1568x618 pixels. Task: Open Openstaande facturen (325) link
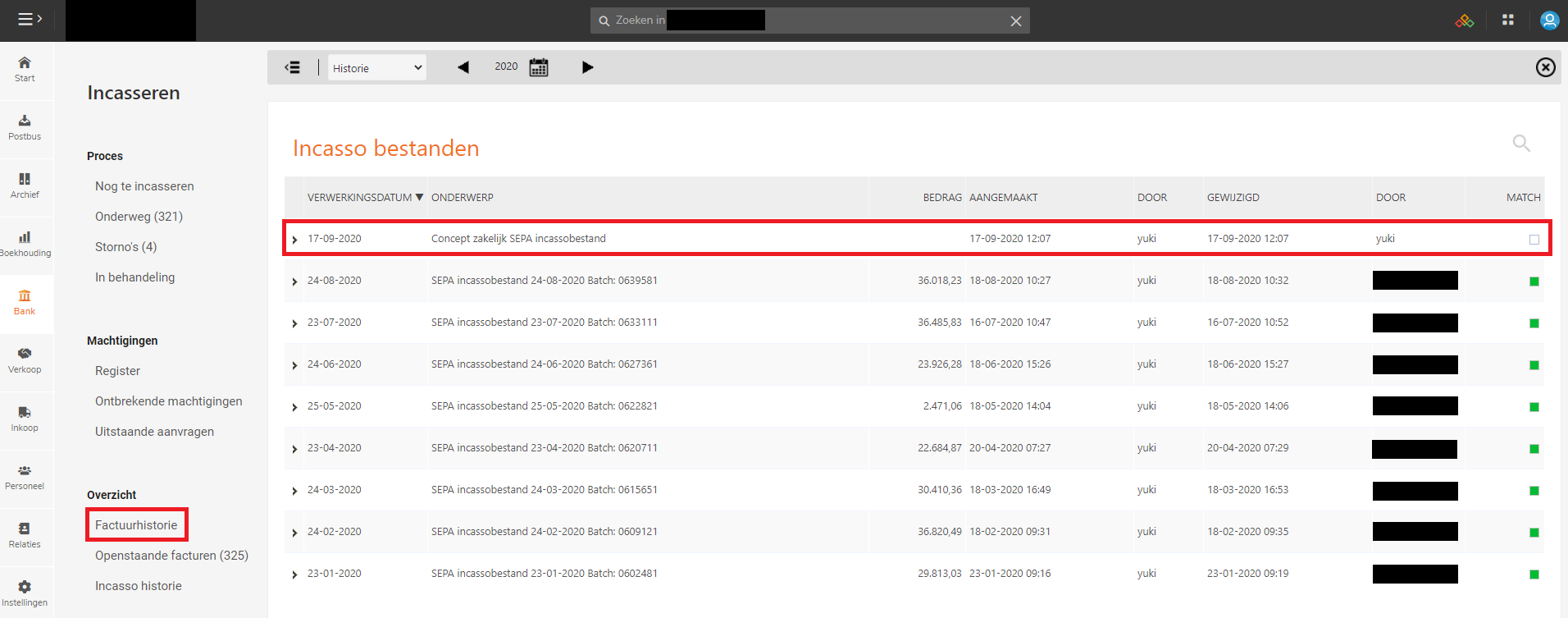(171, 556)
